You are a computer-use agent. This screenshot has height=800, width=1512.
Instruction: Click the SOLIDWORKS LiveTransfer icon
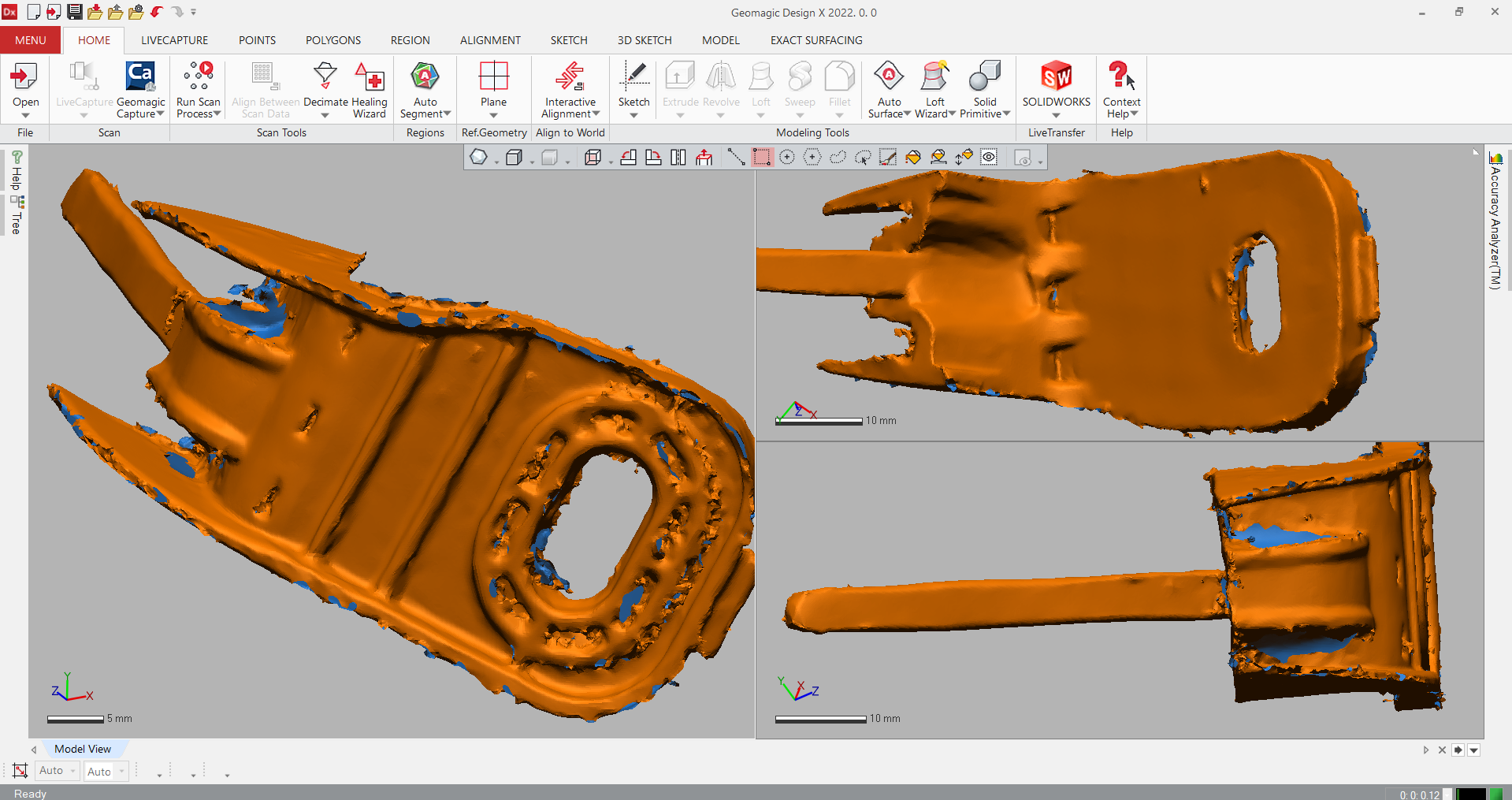click(x=1056, y=77)
